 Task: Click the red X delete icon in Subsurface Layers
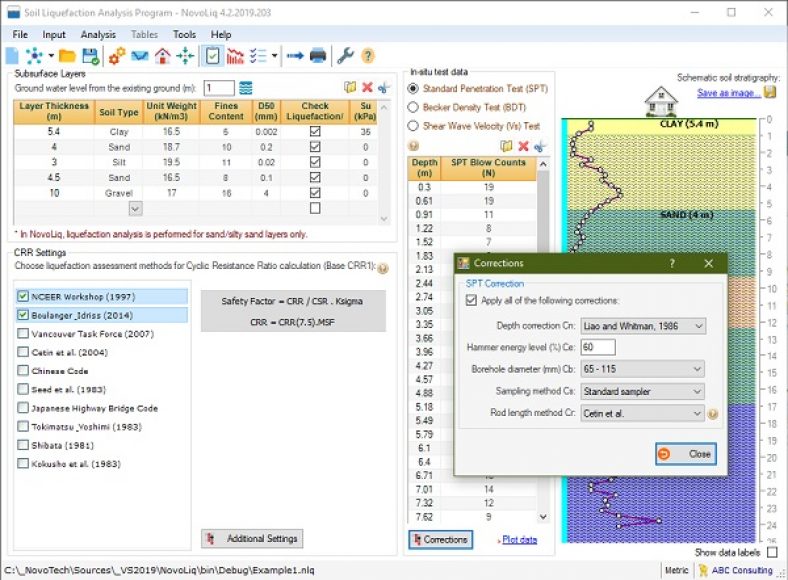367,87
